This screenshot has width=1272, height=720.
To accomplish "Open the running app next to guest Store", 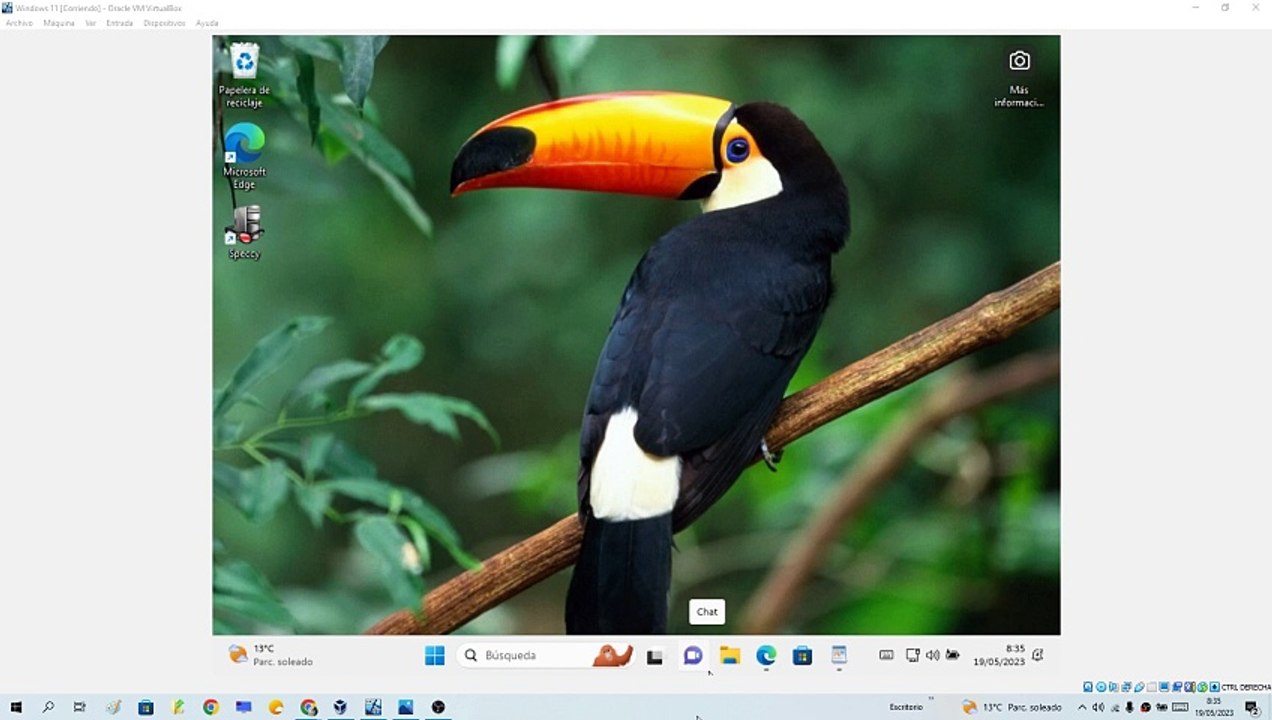I will [x=839, y=655].
